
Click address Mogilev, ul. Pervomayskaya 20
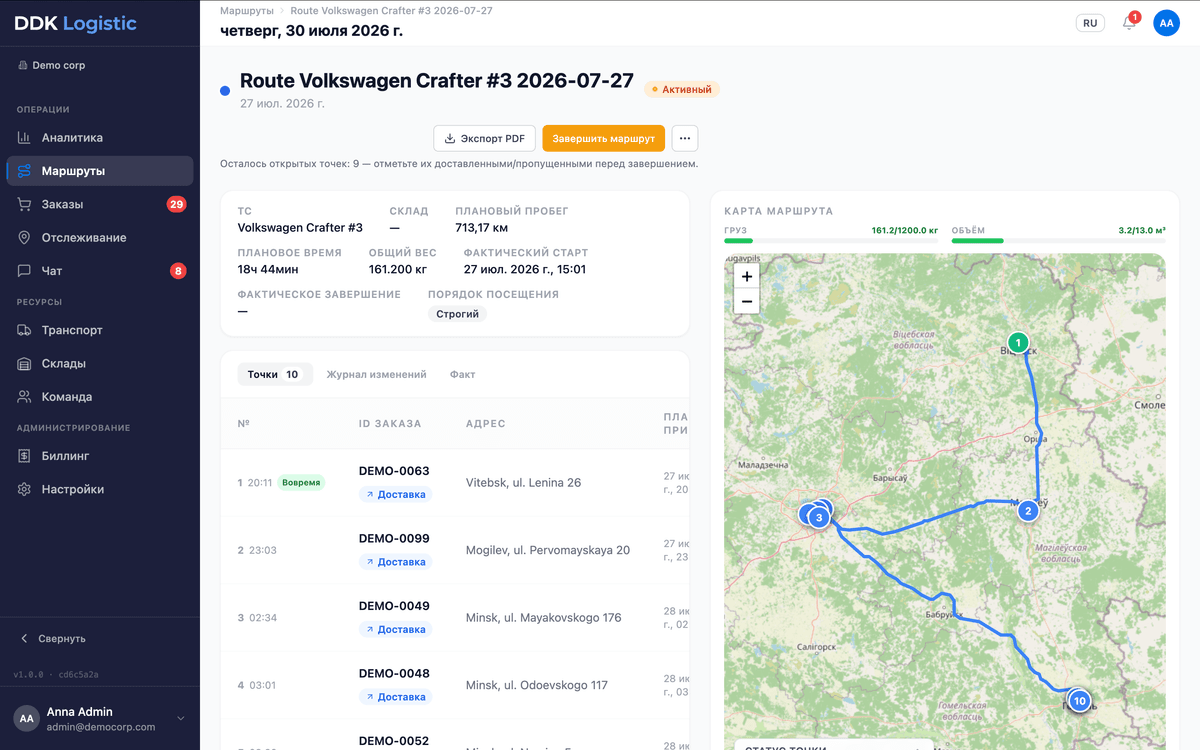pos(548,550)
